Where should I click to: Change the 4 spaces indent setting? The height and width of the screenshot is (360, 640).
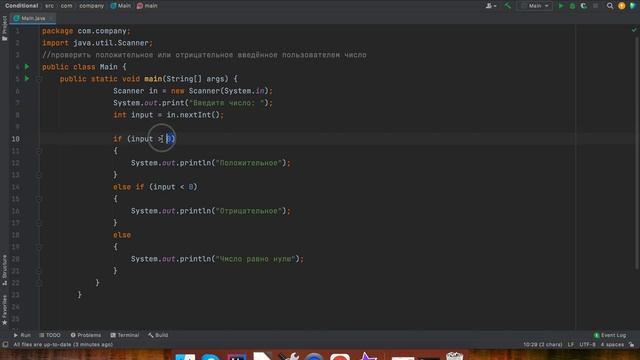[x=612, y=344]
